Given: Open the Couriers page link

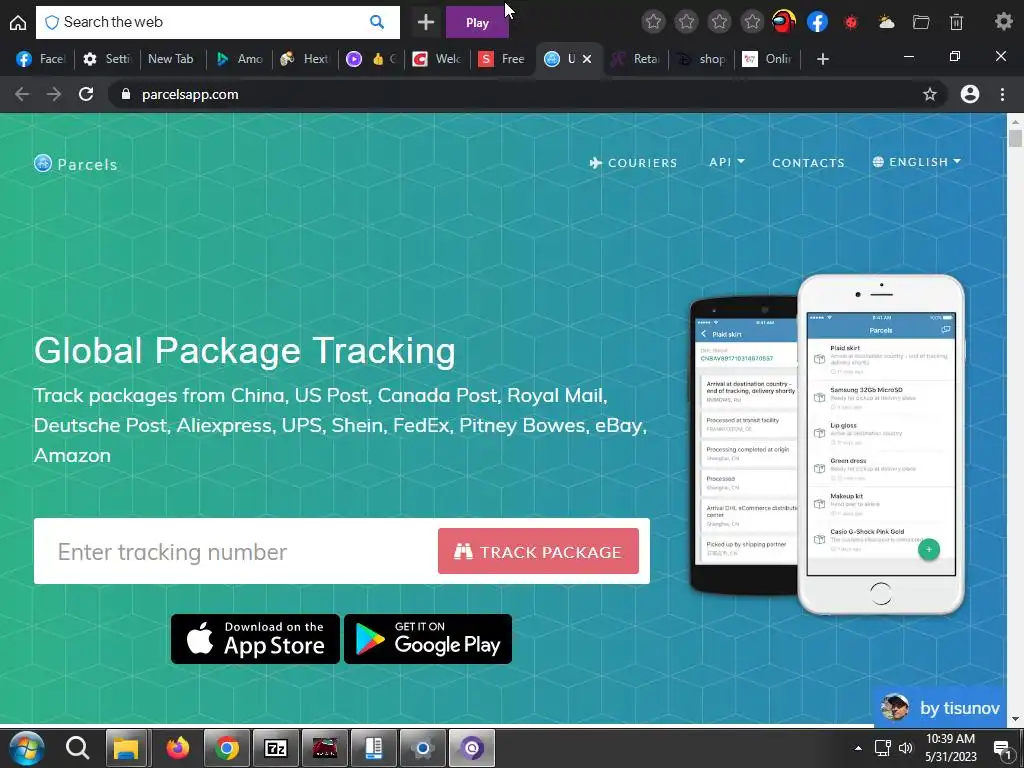Looking at the screenshot, I should click(x=633, y=163).
